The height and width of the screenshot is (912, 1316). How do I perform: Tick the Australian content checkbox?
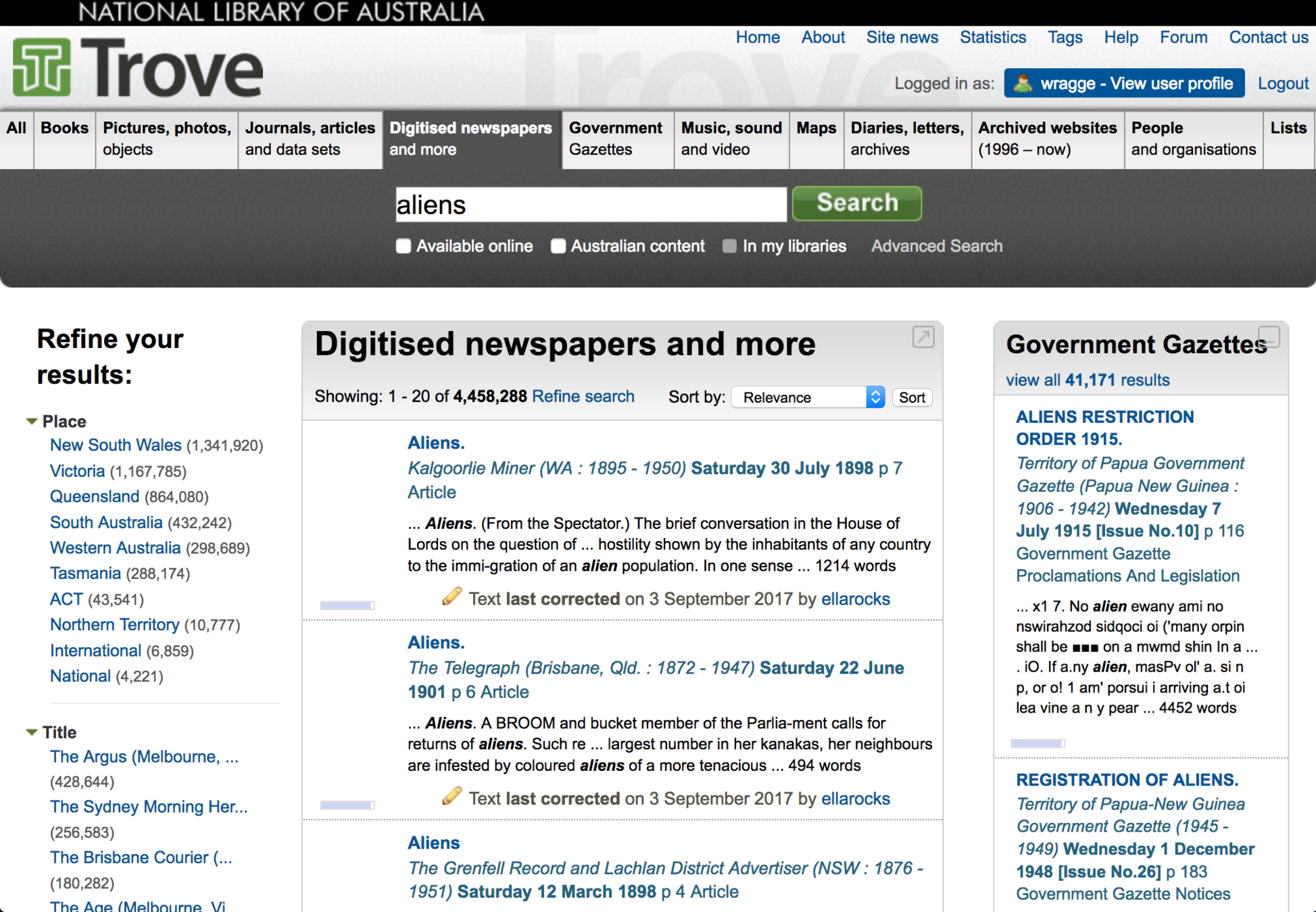coord(558,246)
